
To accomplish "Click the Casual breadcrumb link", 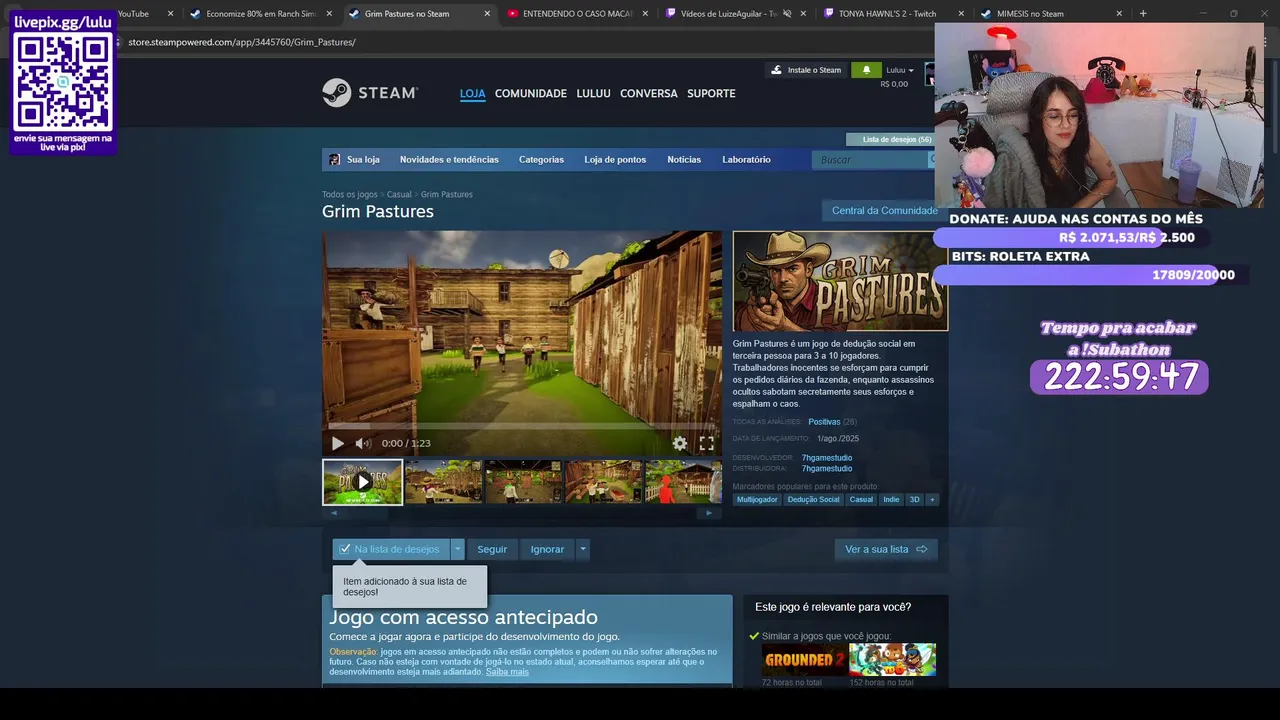I will click(399, 194).
